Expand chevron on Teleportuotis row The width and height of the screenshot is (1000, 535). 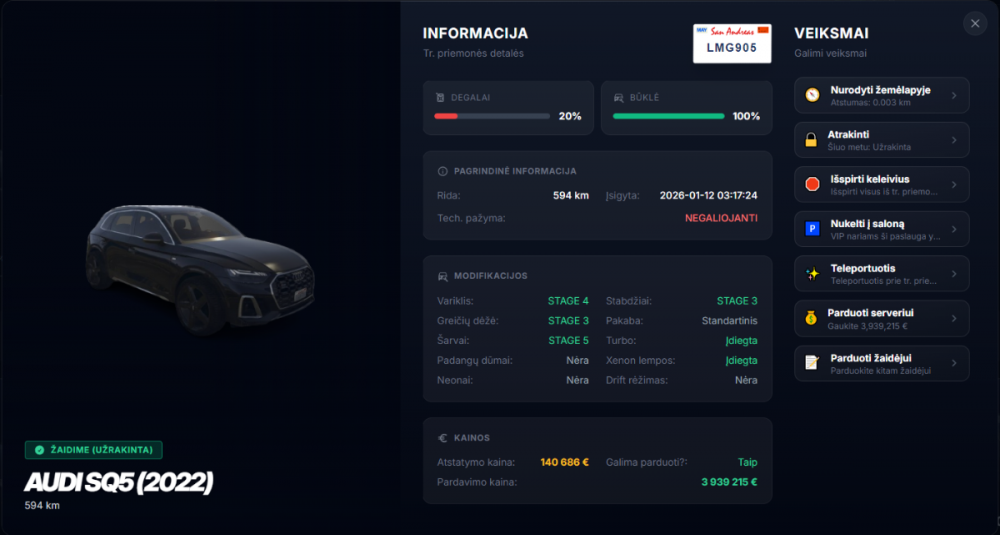pos(954,274)
